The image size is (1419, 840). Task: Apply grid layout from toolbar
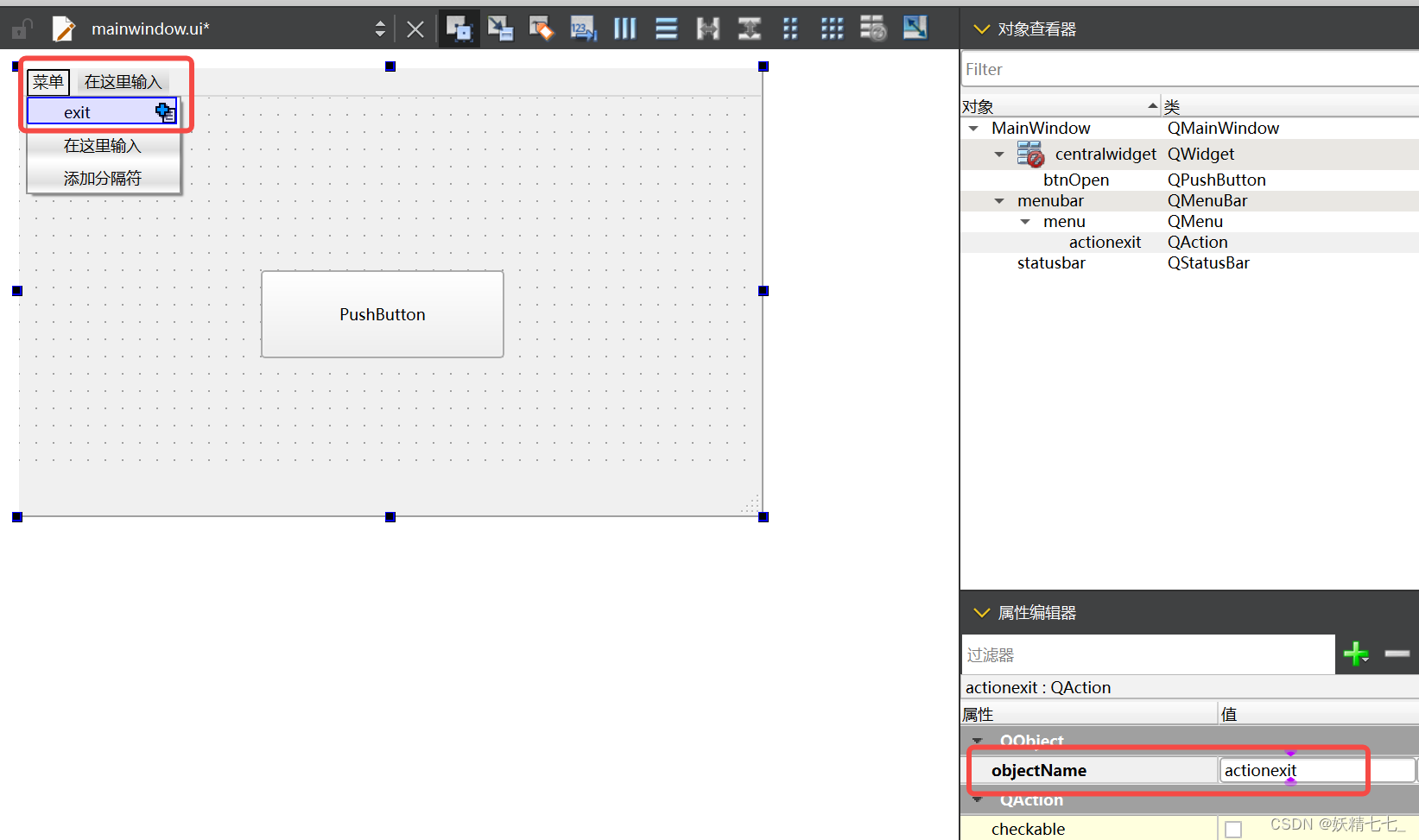tap(832, 28)
